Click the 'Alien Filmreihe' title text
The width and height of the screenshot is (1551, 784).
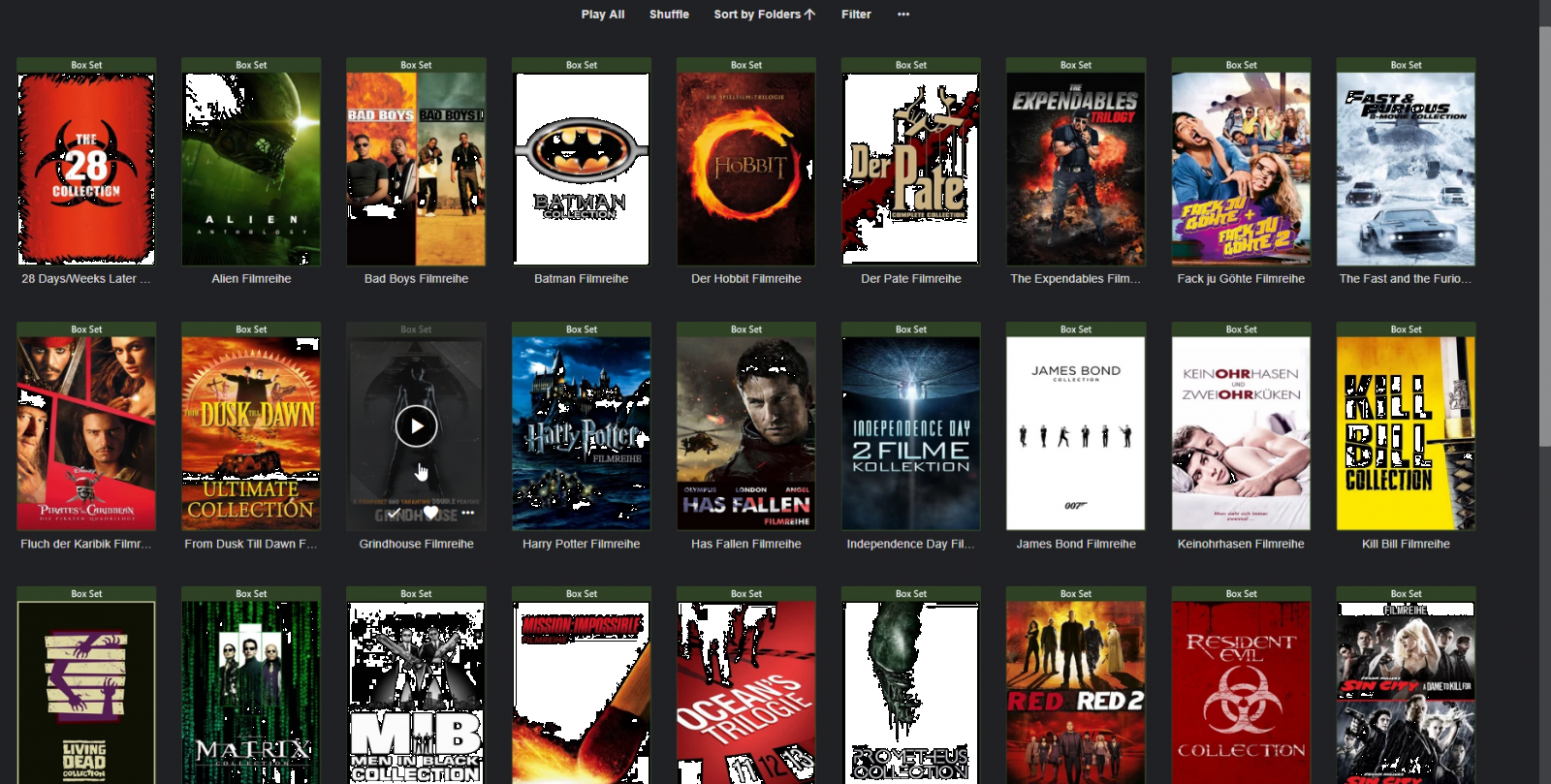click(x=251, y=279)
